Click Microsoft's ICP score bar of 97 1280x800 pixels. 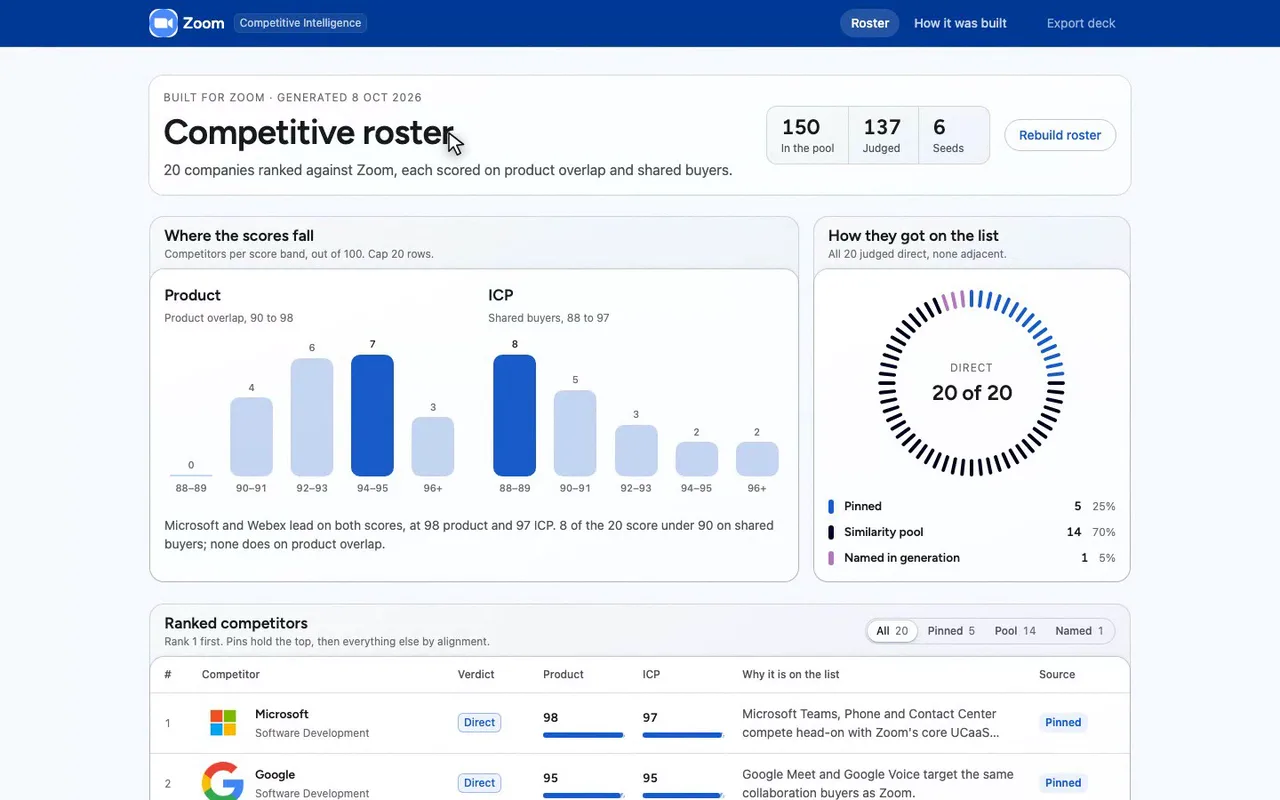[x=683, y=735]
